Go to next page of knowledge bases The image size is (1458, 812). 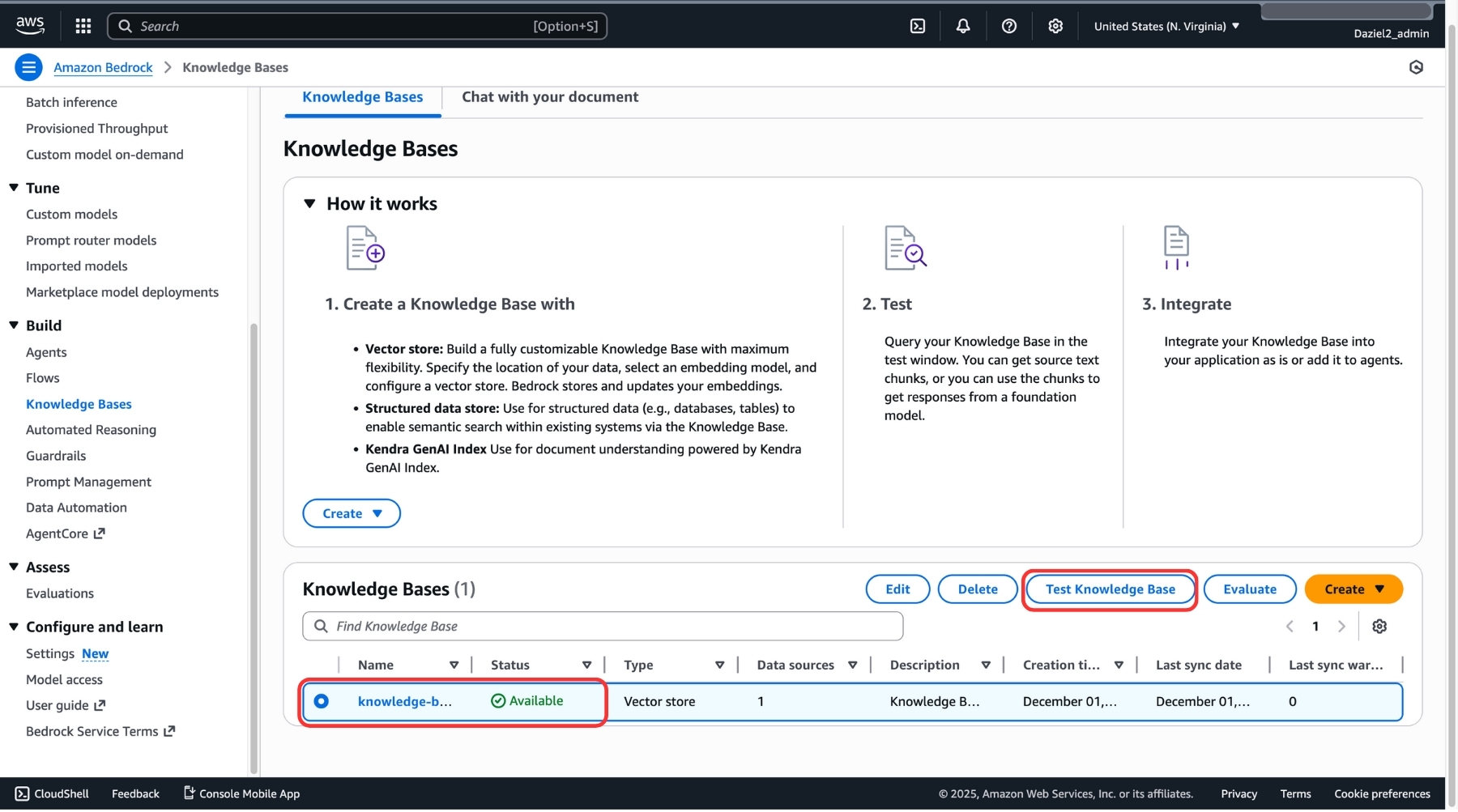pos(1341,627)
